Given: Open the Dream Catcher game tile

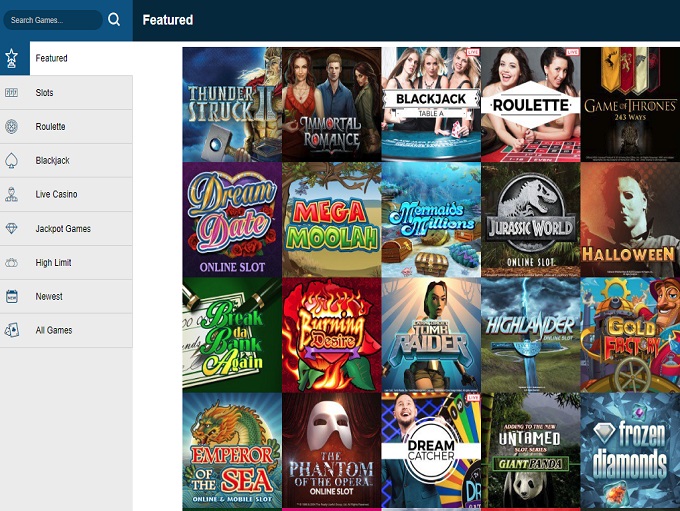Looking at the screenshot, I should pos(430,450).
